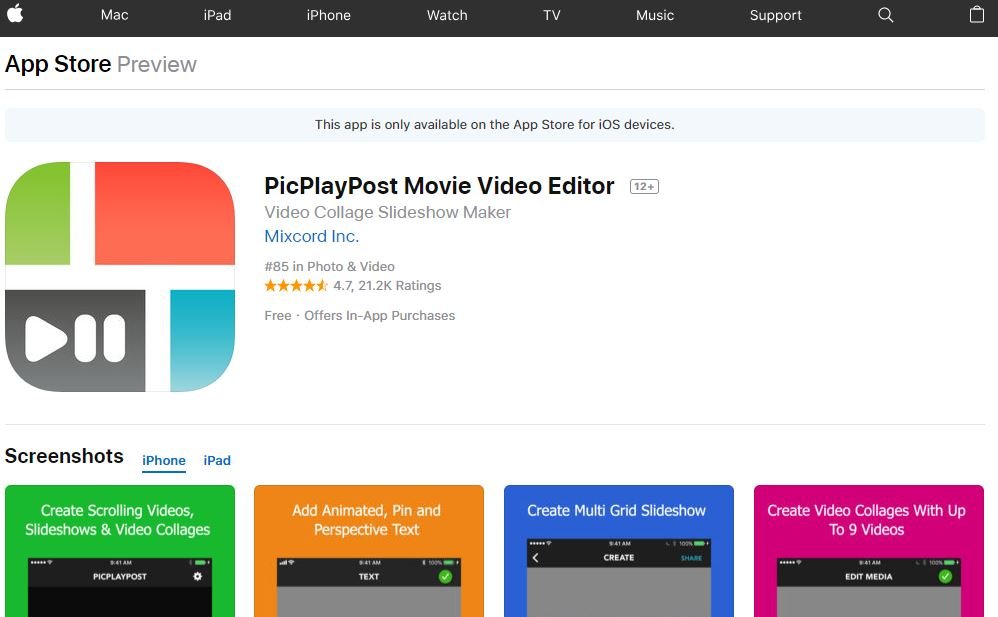Click the iOS devices availability notice
Image resolution: width=998 pixels, height=617 pixels.
pyautogui.click(x=495, y=125)
